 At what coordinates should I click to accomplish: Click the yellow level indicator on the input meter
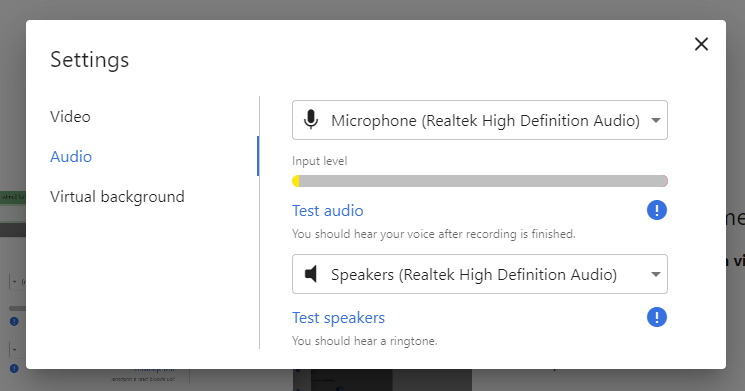point(296,181)
